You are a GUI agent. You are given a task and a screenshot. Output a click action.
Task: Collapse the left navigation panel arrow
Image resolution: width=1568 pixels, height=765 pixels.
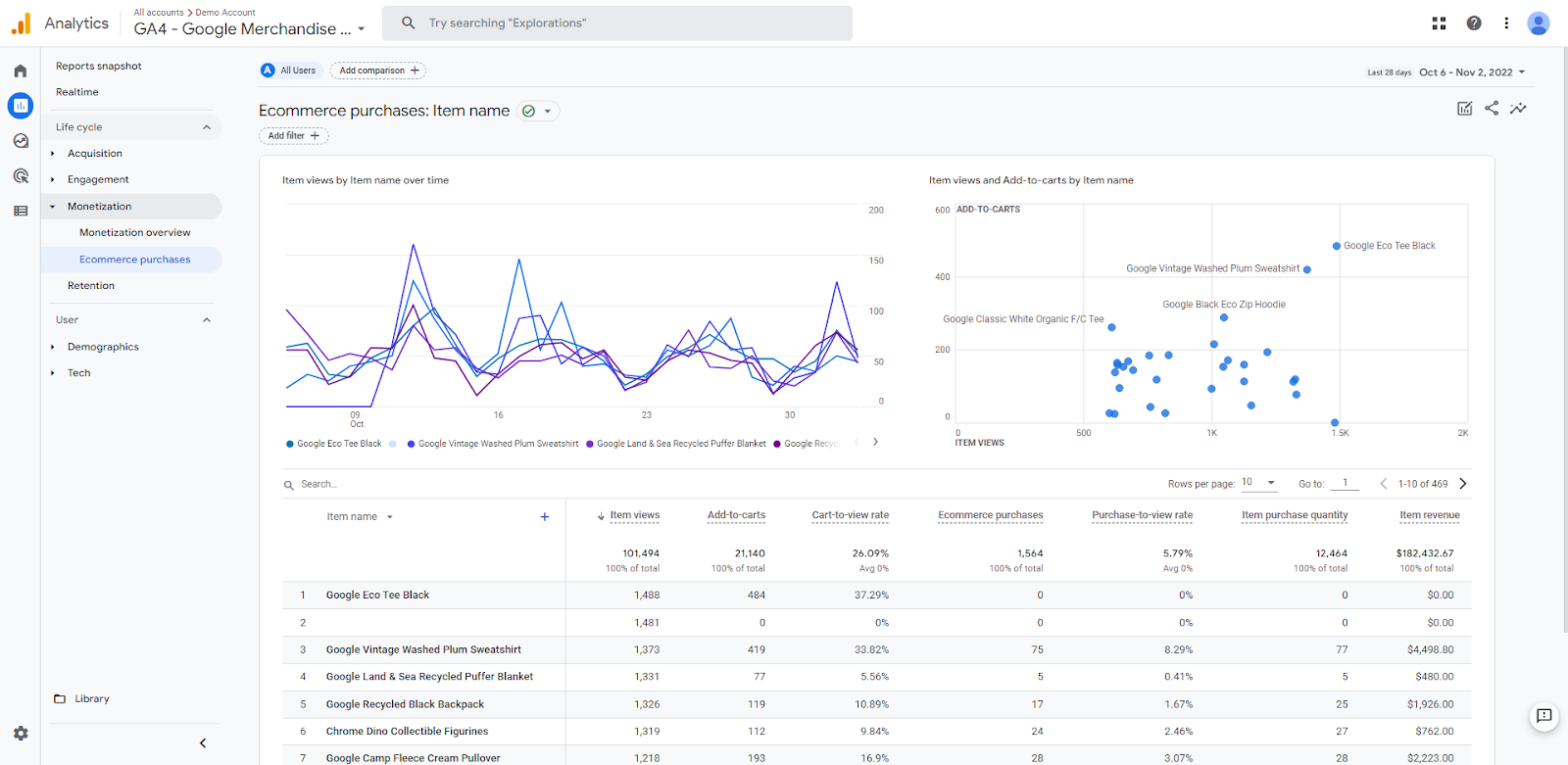click(x=203, y=743)
